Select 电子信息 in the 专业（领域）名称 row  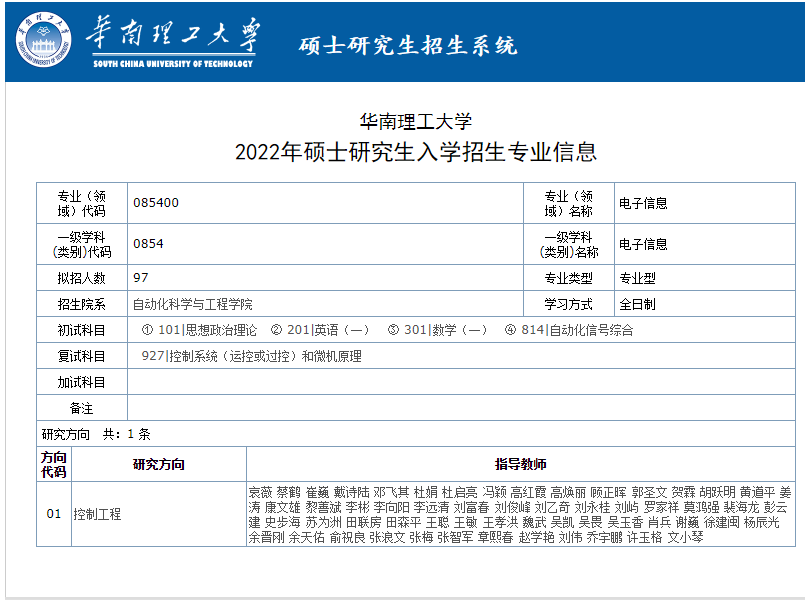click(643, 203)
